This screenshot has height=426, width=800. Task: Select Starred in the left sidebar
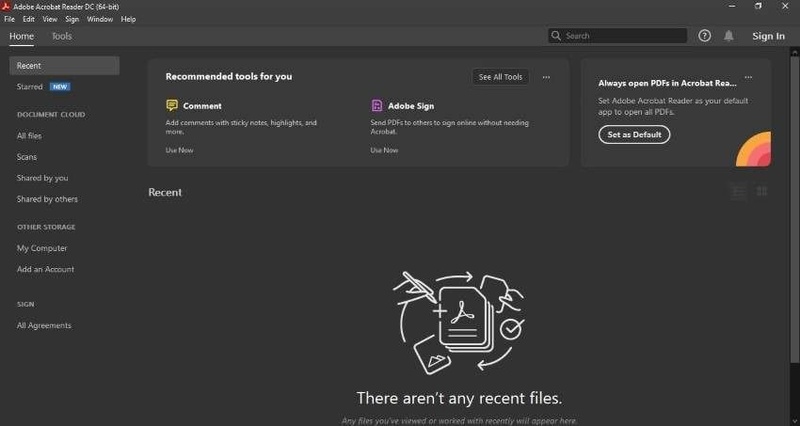point(30,87)
